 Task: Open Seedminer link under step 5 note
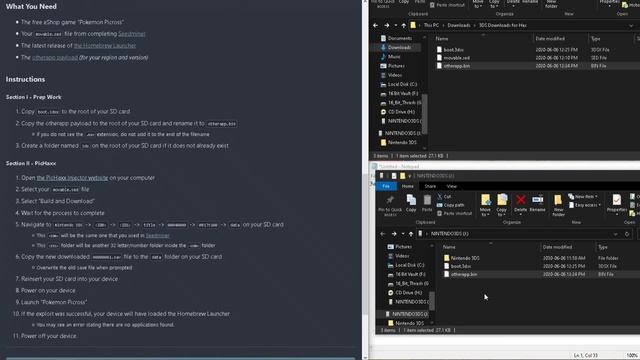click(158, 236)
